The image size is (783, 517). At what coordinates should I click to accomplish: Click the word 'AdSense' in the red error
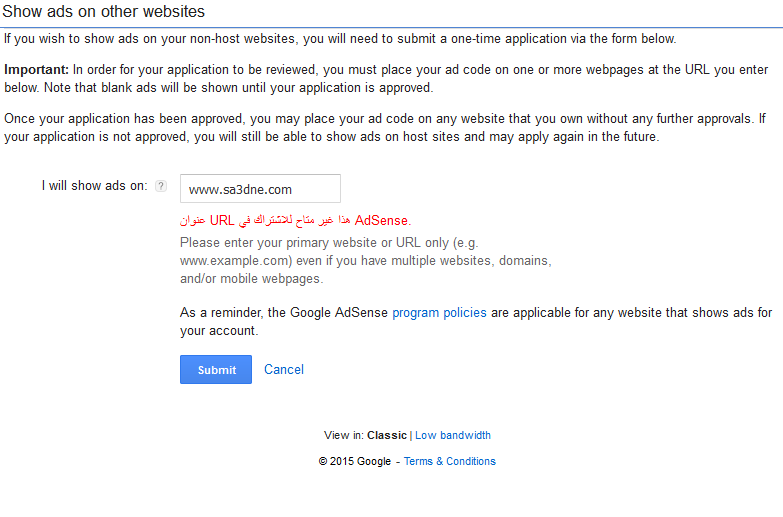pyautogui.click(x=382, y=220)
